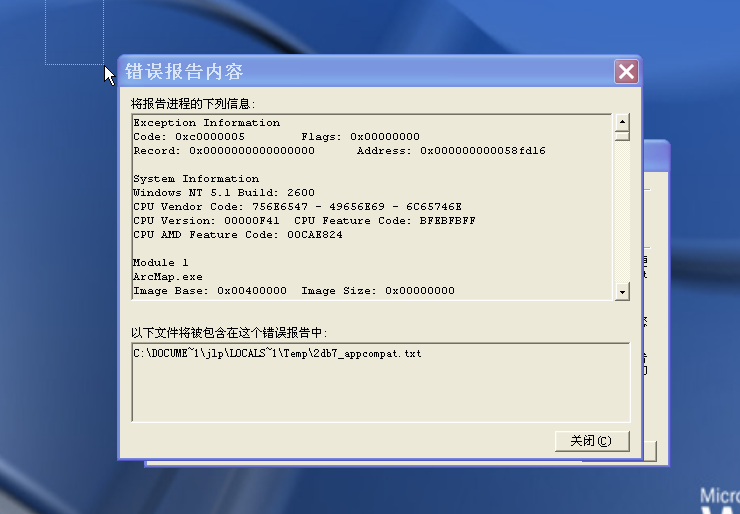740x514 pixels.
Task: Click the 关闭(C) button
Action: point(592,441)
